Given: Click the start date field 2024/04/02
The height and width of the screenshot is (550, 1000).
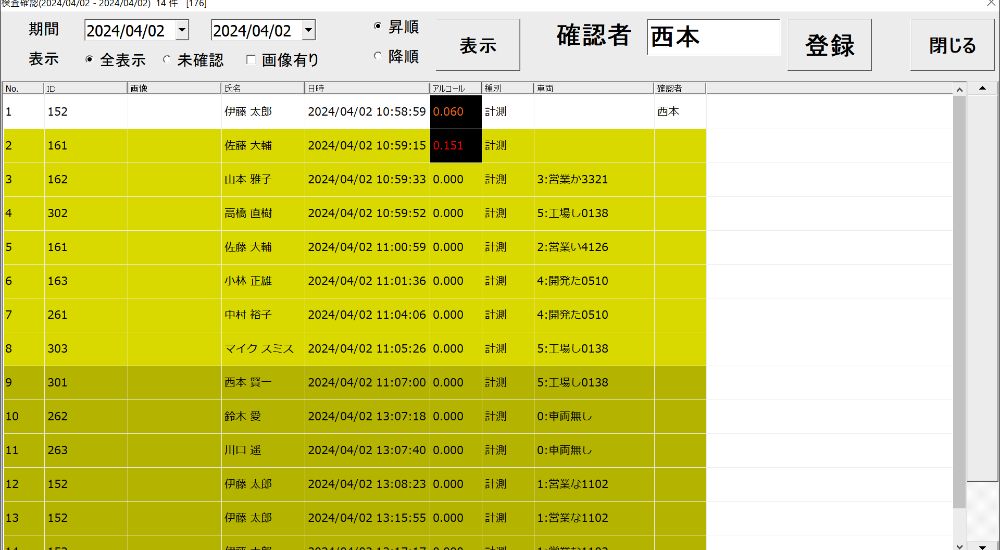Looking at the screenshot, I should tap(130, 30).
